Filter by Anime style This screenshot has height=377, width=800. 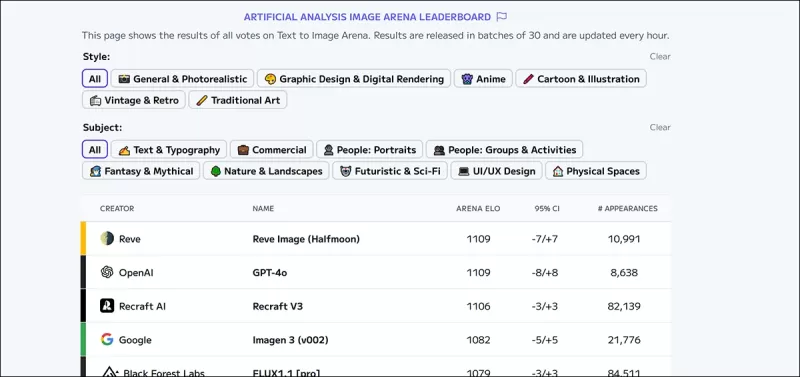point(483,79)
